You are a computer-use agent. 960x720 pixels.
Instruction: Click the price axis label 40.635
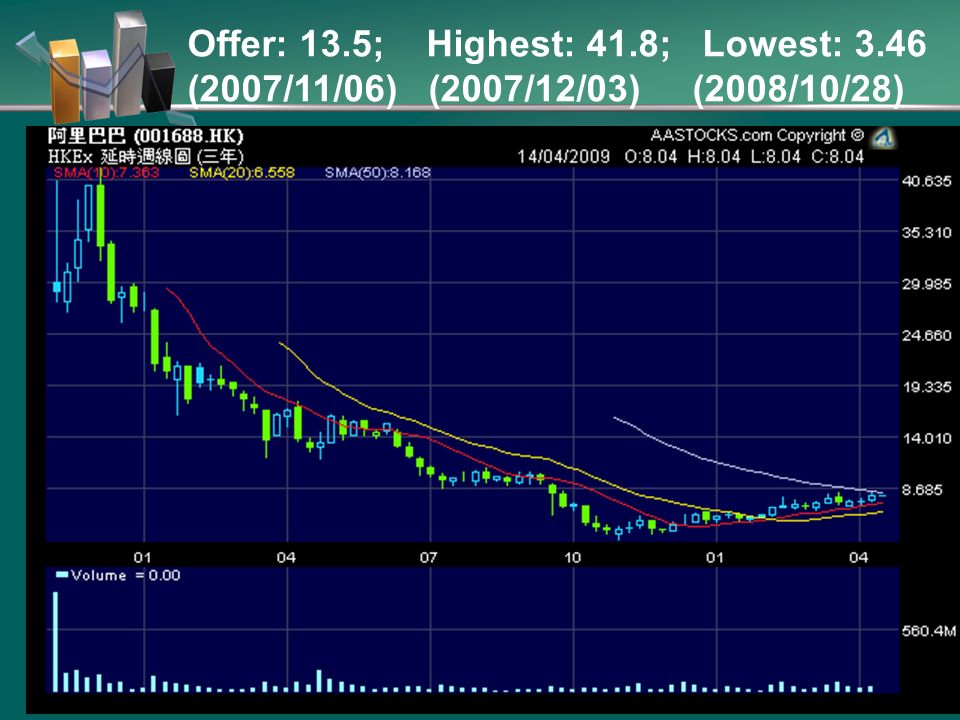tap(927, 181)
